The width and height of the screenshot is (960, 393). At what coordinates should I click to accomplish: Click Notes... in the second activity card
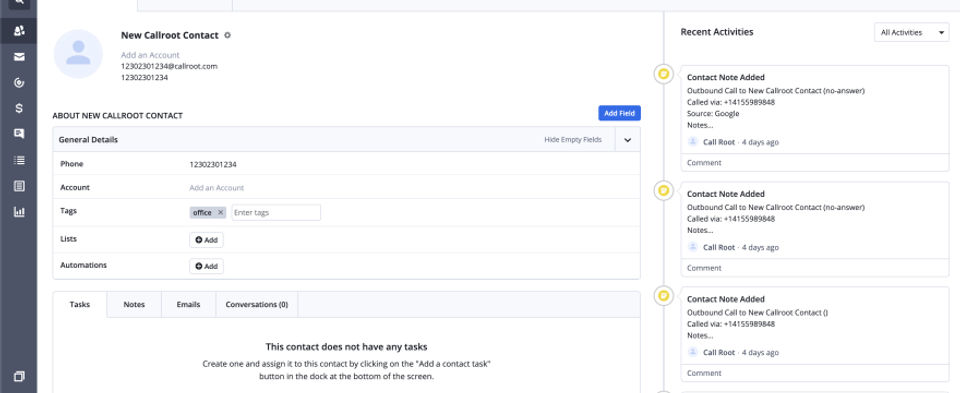click(x=700, y=230)
